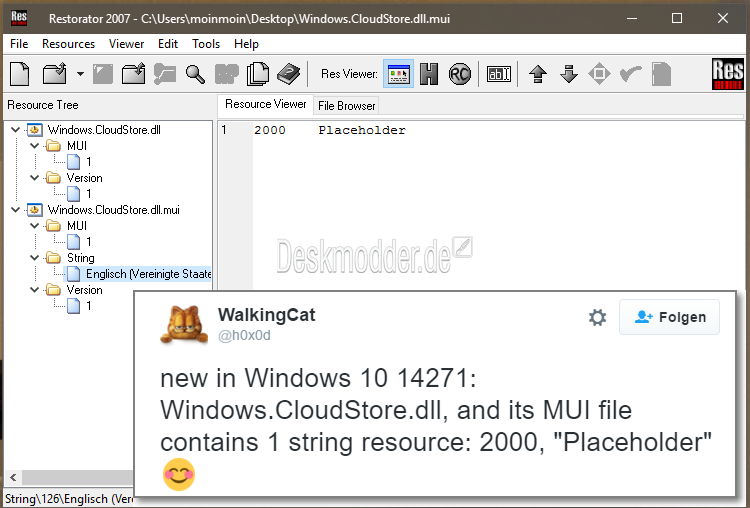Open the File menu
750x508 pixels.
[19, 44]
